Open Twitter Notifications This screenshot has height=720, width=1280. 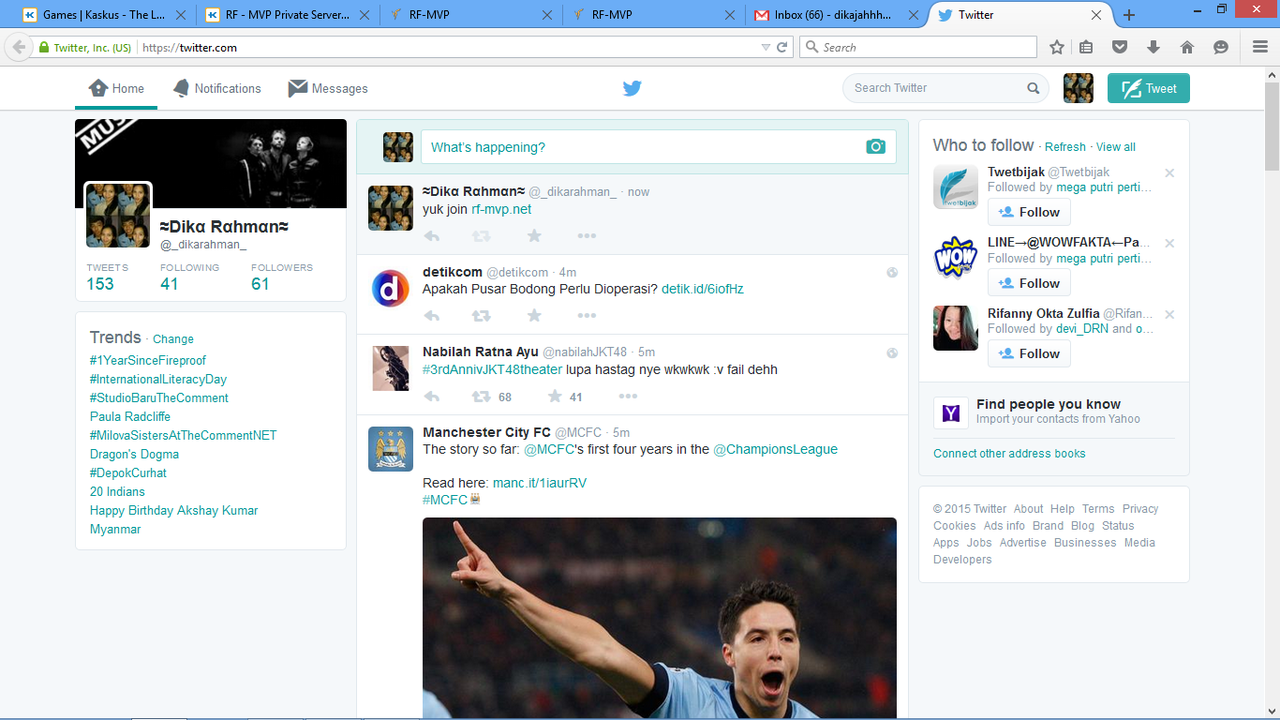[x=217, y=88]
